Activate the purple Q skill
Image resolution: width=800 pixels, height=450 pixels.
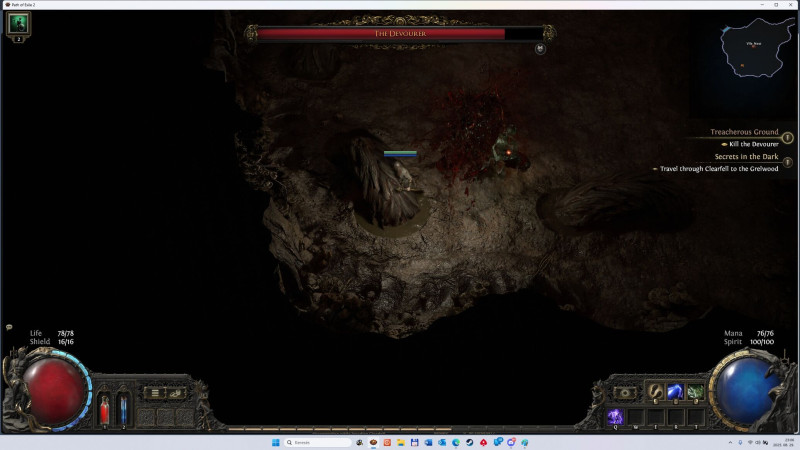615,416
